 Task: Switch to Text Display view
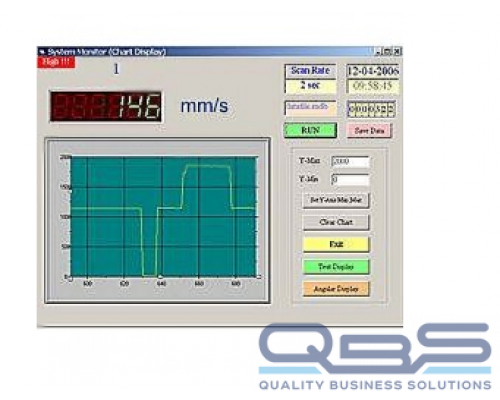point(336,267)
